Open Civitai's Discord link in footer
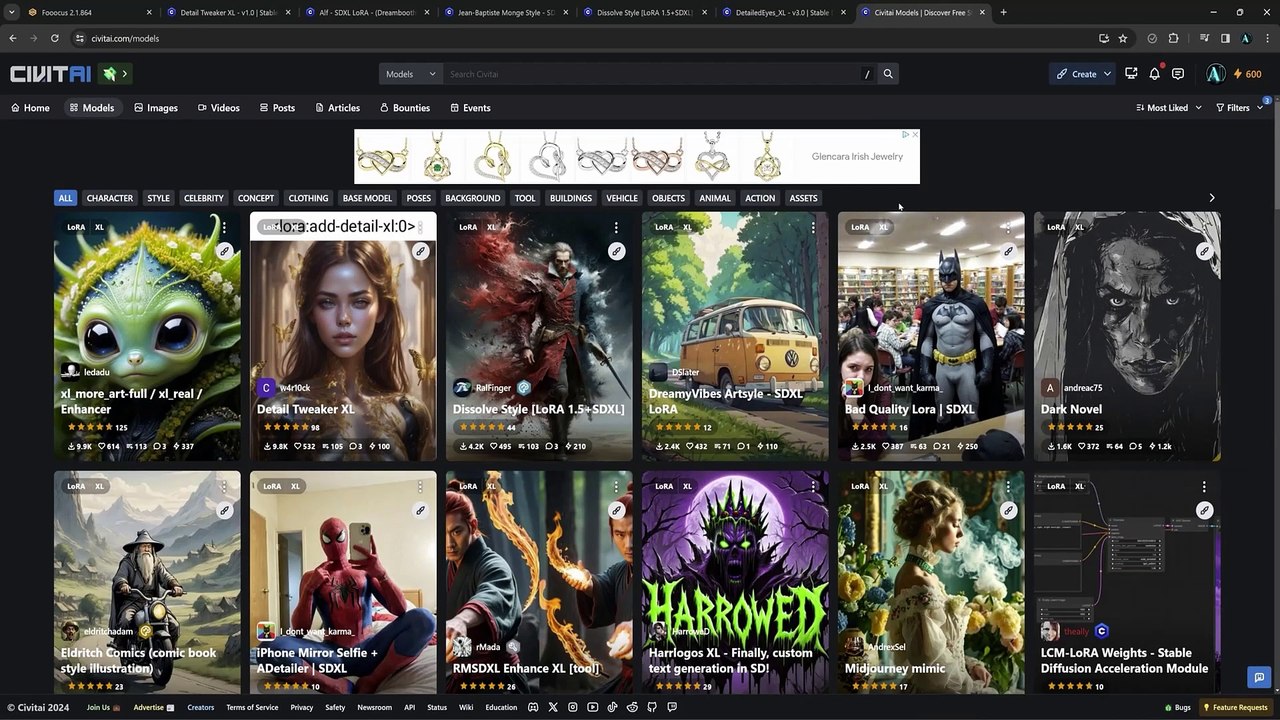 (533, 707)
